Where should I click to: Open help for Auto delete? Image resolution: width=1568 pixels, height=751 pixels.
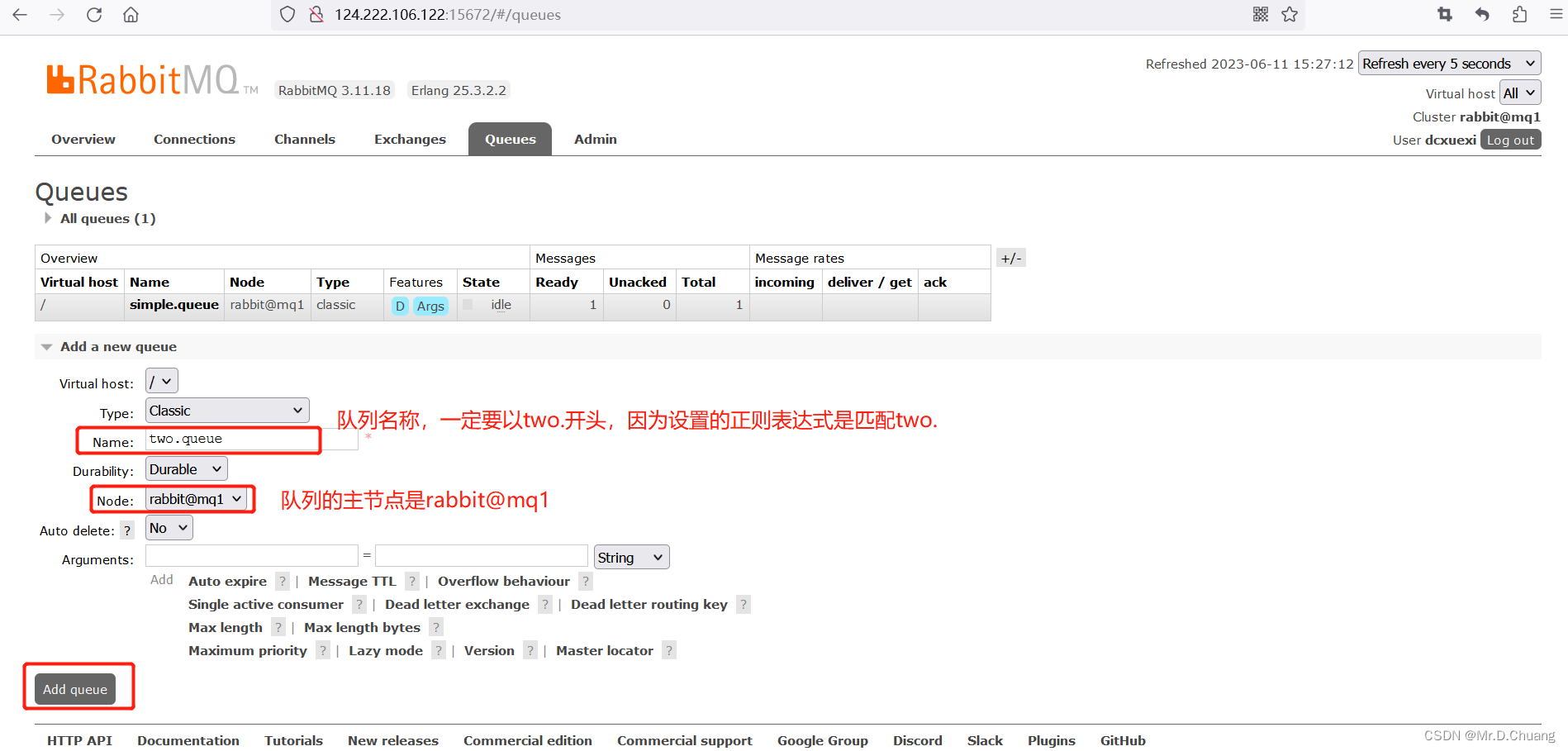coord(127,530)
